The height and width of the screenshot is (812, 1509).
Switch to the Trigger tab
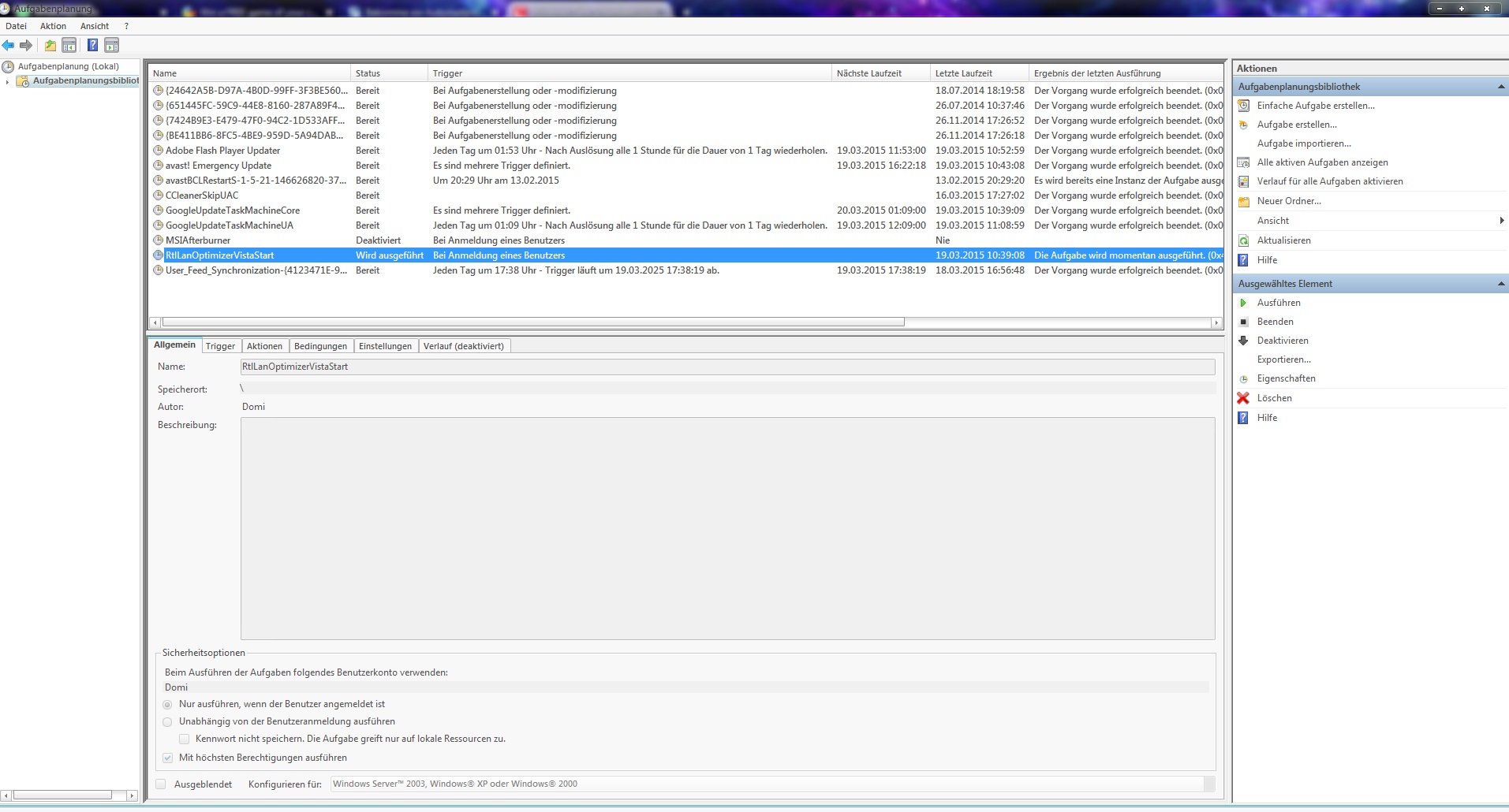tap(221, 346)
